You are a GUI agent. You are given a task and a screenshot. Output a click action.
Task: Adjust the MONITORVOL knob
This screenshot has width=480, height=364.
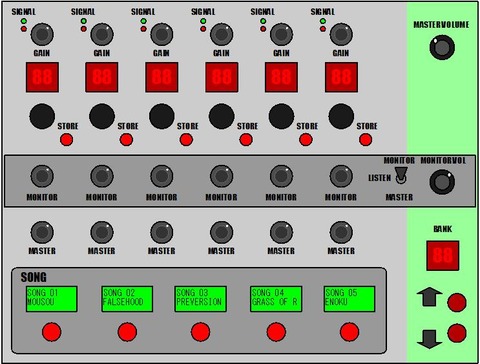click(442, 182)
